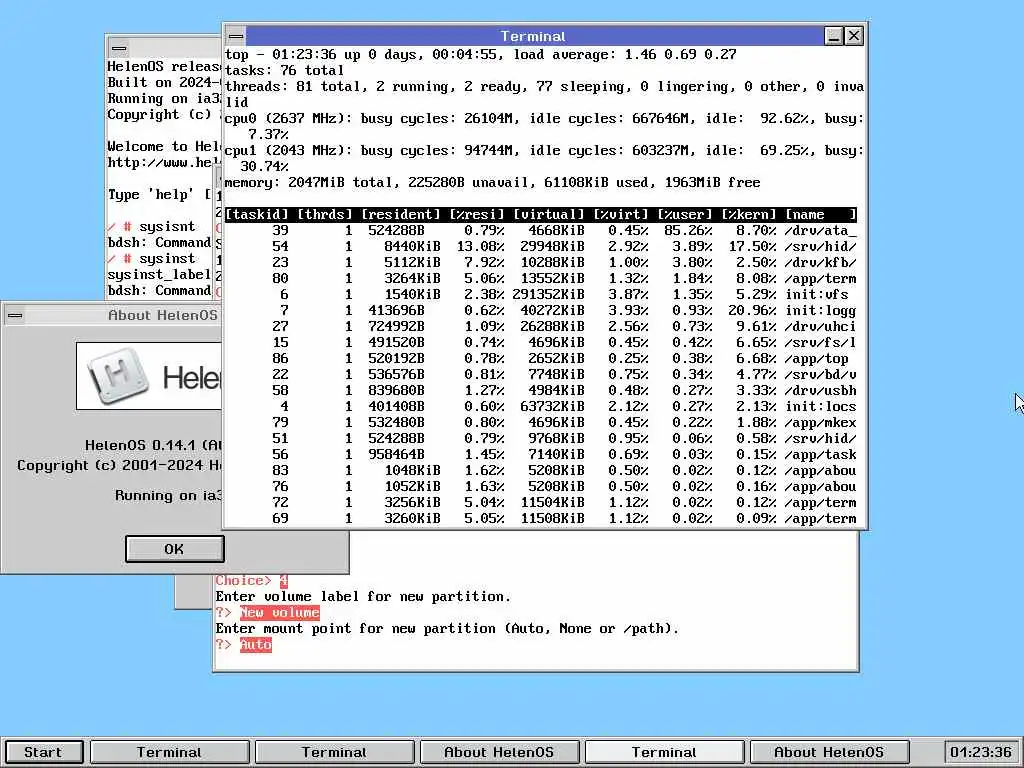Select the row for task 79 /app/mkex
This screenshot has height=768, width=1024.
point(540,423)
